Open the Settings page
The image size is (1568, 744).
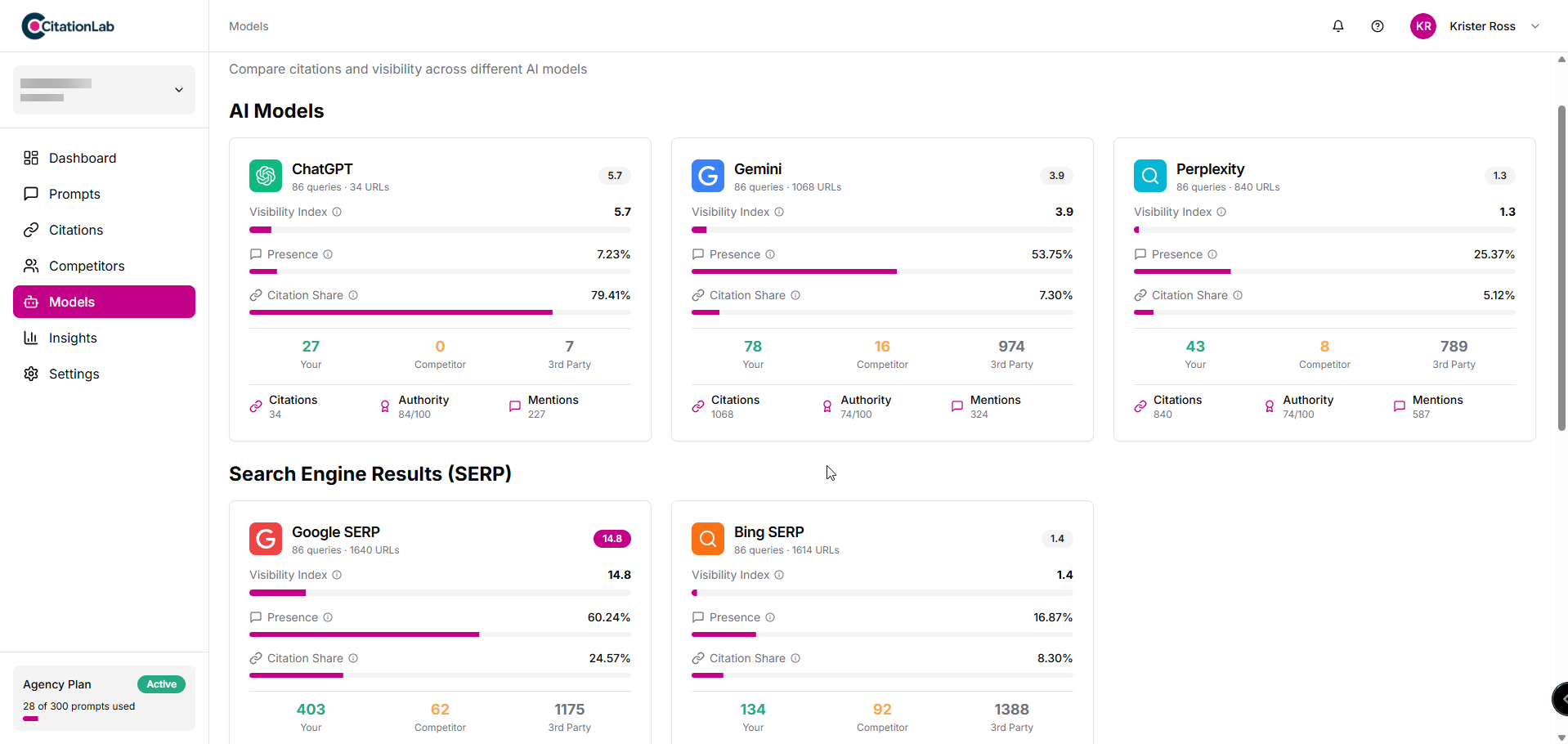click(73, 374)
